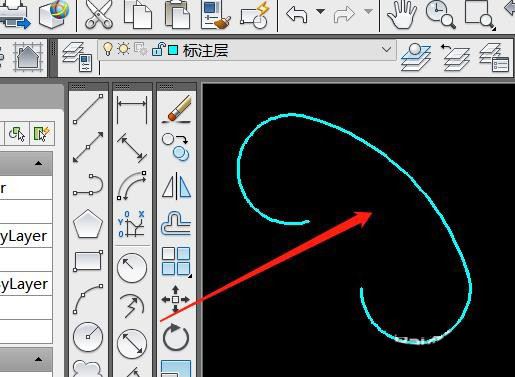515x377 pixels.
Task: Open the Redo history dropdown arrow
Action: (x=368, y=11)
